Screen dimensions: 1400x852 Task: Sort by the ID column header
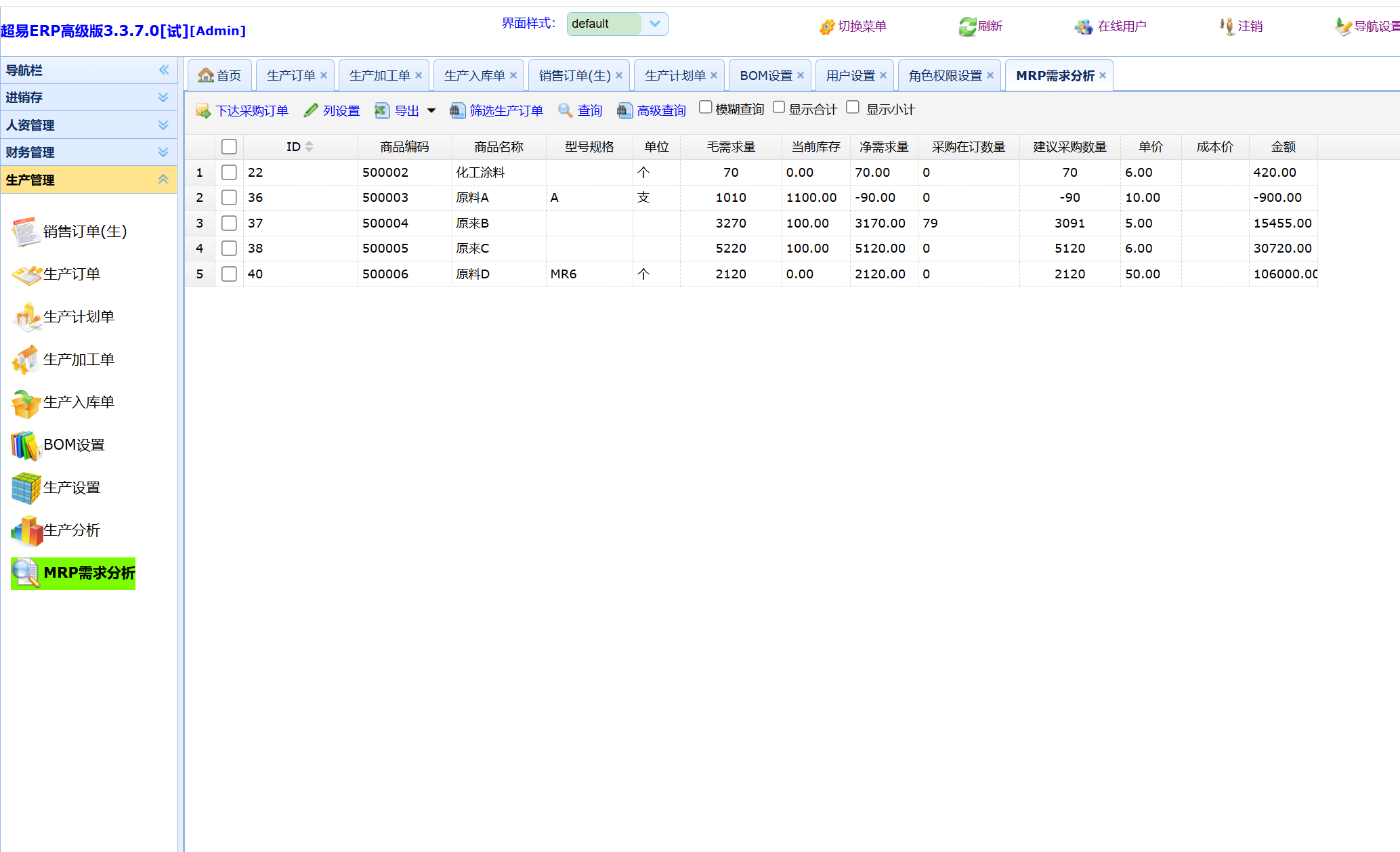(x=293, y=147)
